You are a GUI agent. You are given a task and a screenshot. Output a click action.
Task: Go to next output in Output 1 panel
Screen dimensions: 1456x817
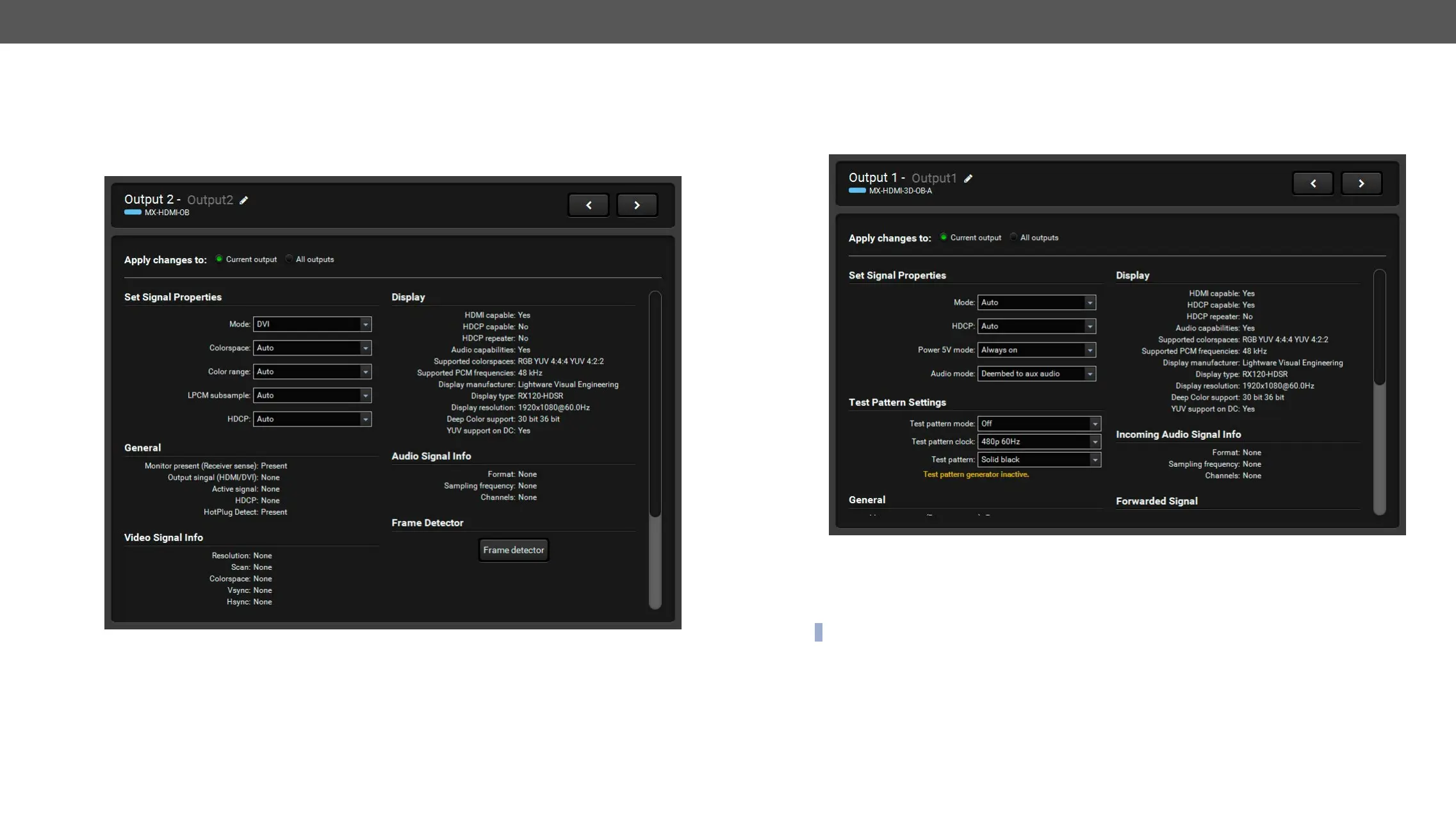pyautogui.click(x=1361, y=184)
